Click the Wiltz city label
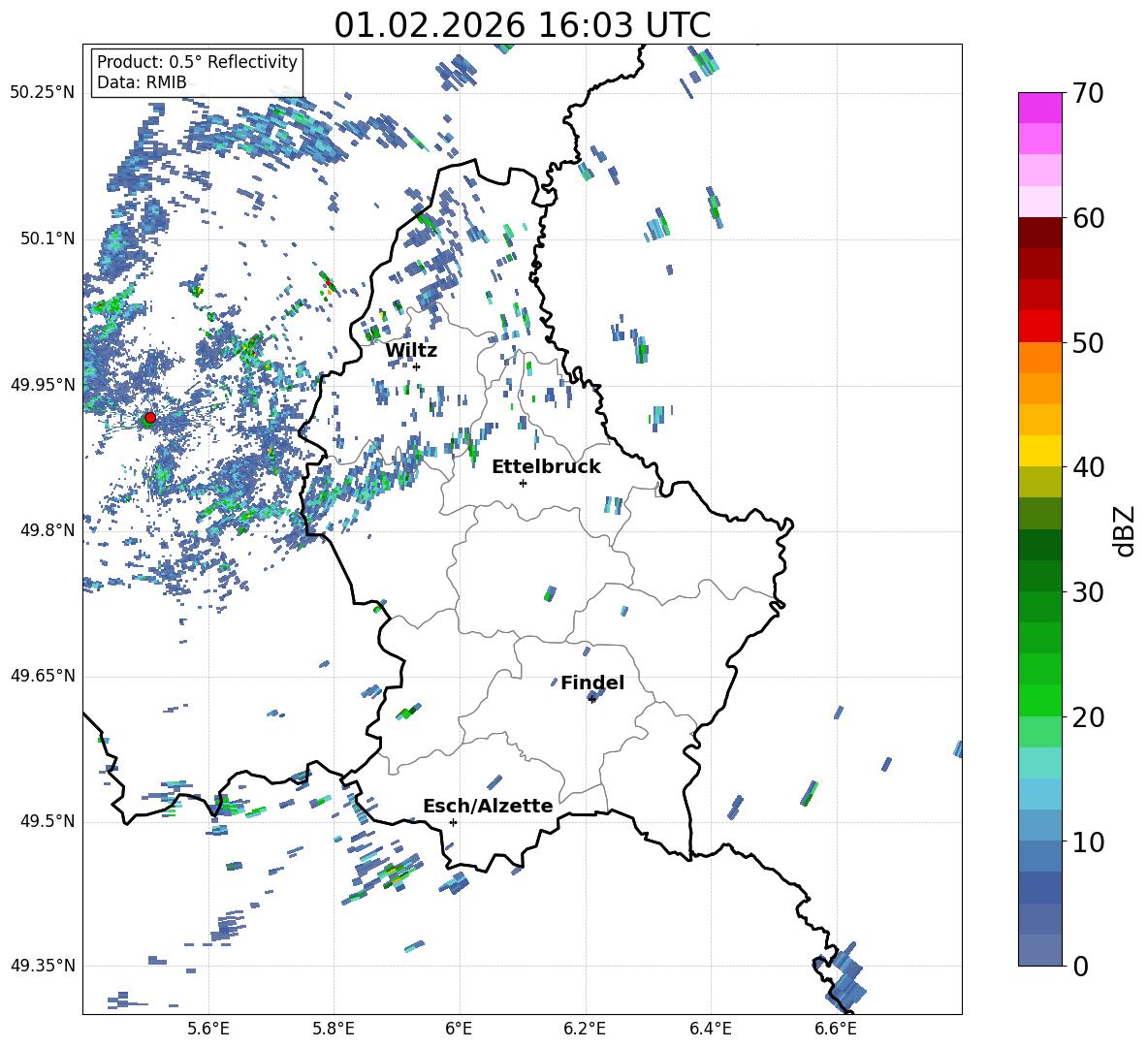The height and width of the screenshot is (1048, 1148). [x=411, y=350]
